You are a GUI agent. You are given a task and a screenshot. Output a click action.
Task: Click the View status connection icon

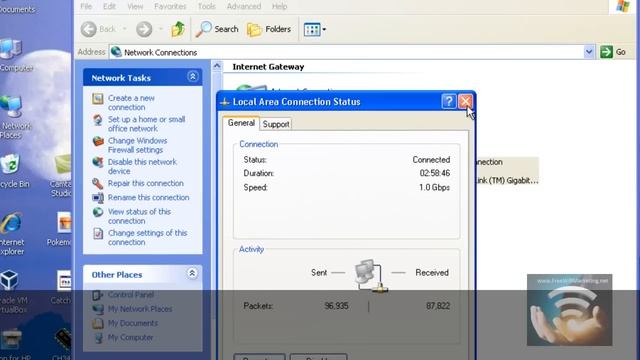98,212
